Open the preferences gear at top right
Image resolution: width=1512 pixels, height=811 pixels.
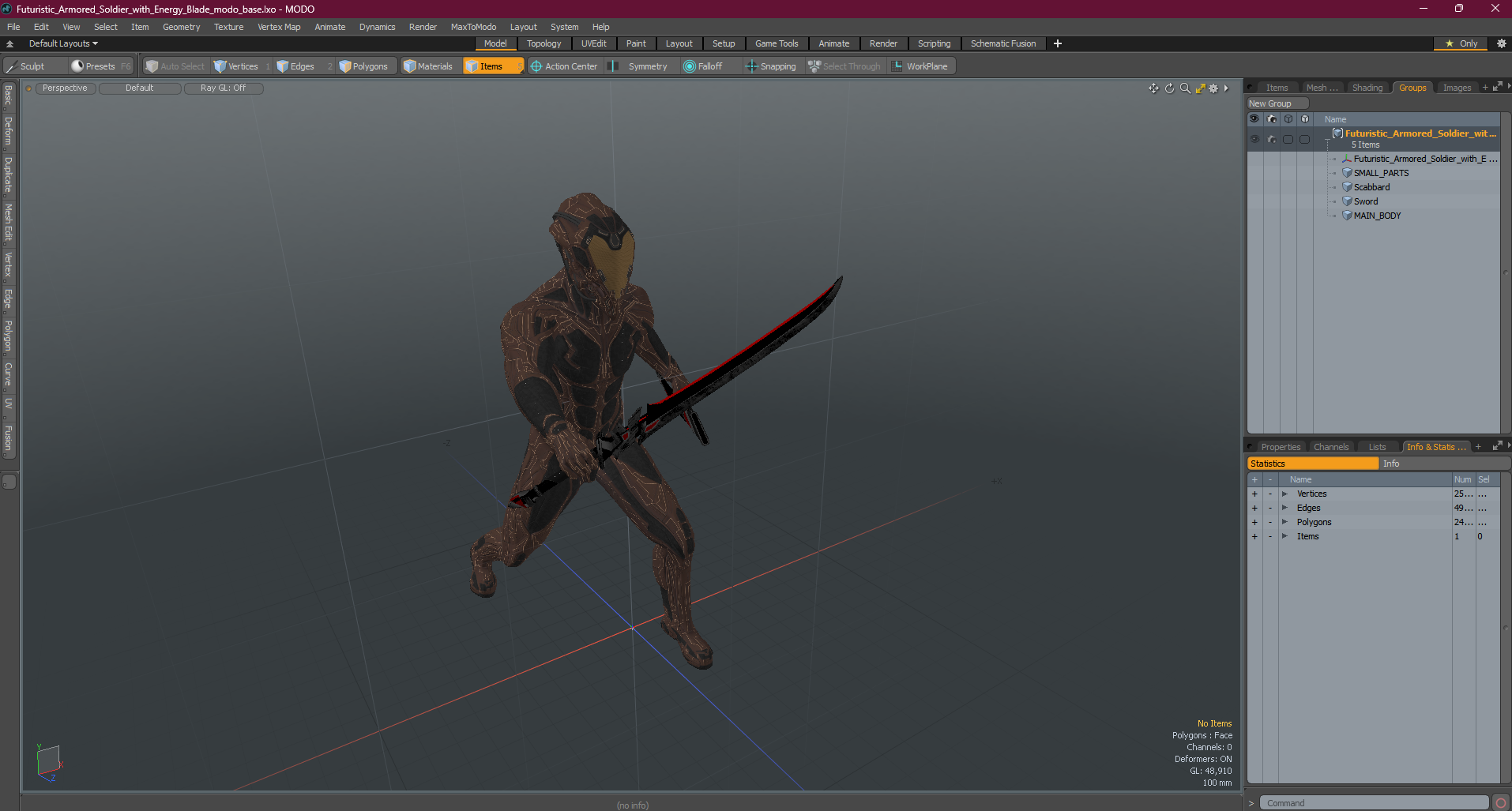[1502, 43]
